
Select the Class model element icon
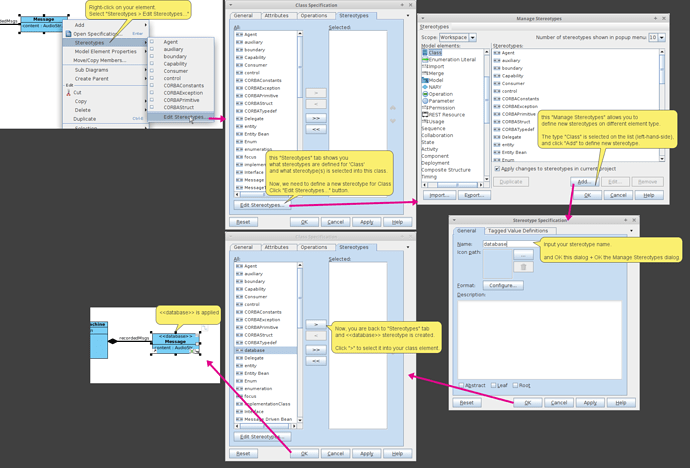425,52
